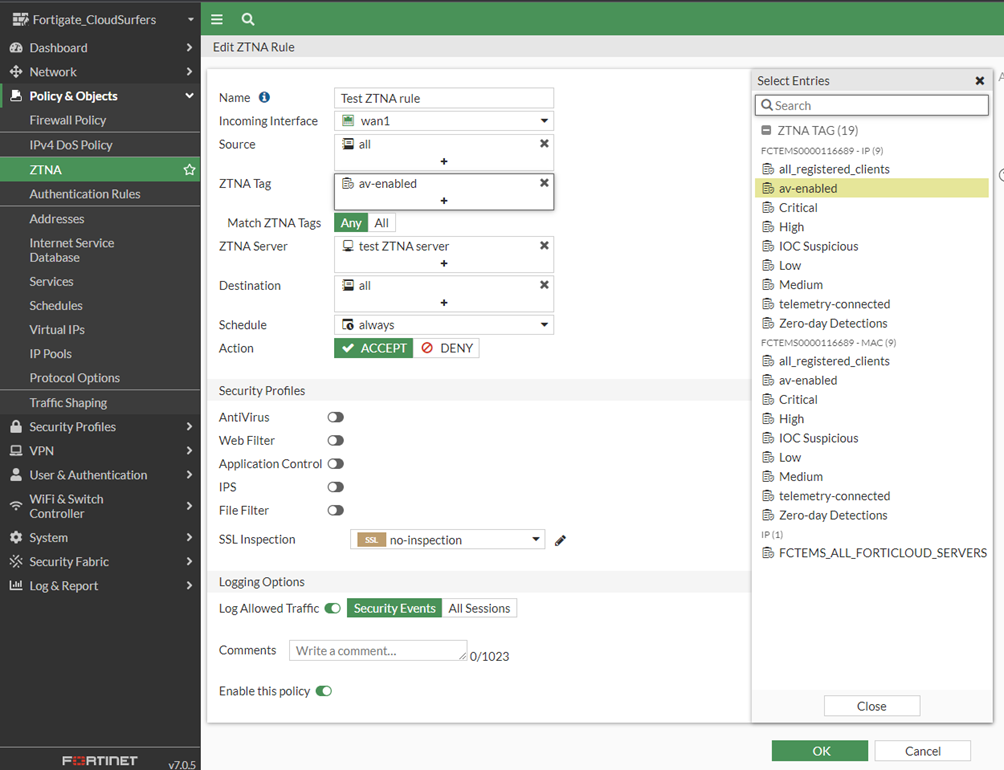Click the Security Profiles lock icon

[16, 426]
